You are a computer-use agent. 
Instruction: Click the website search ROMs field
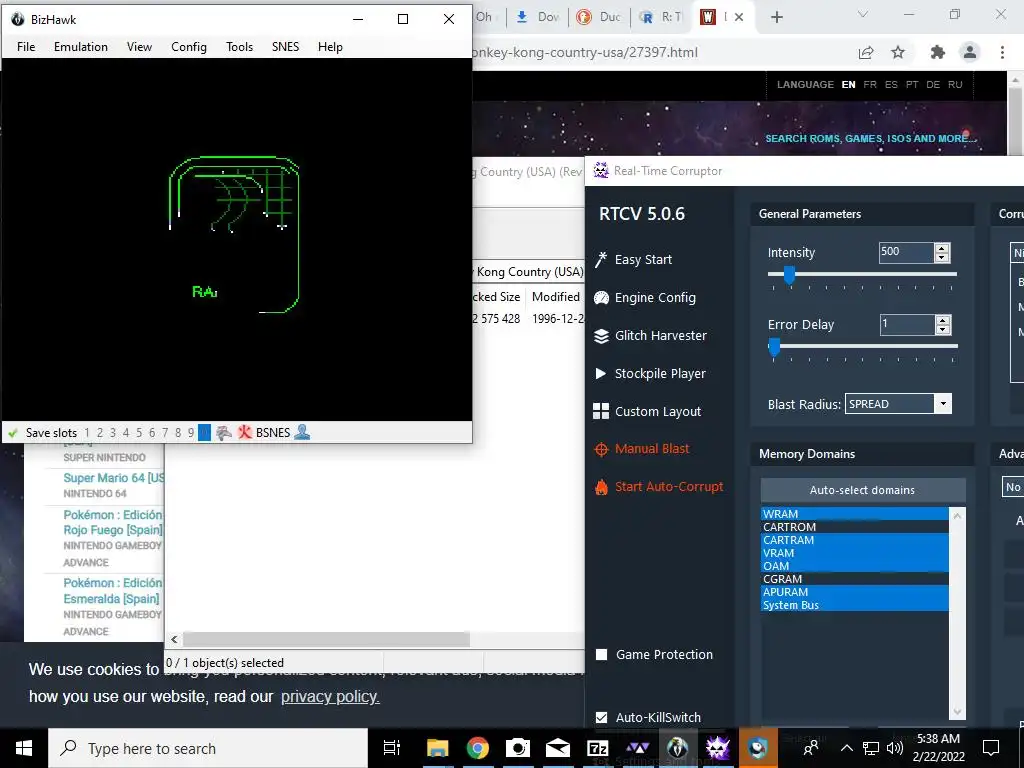(x=871, y=138)
